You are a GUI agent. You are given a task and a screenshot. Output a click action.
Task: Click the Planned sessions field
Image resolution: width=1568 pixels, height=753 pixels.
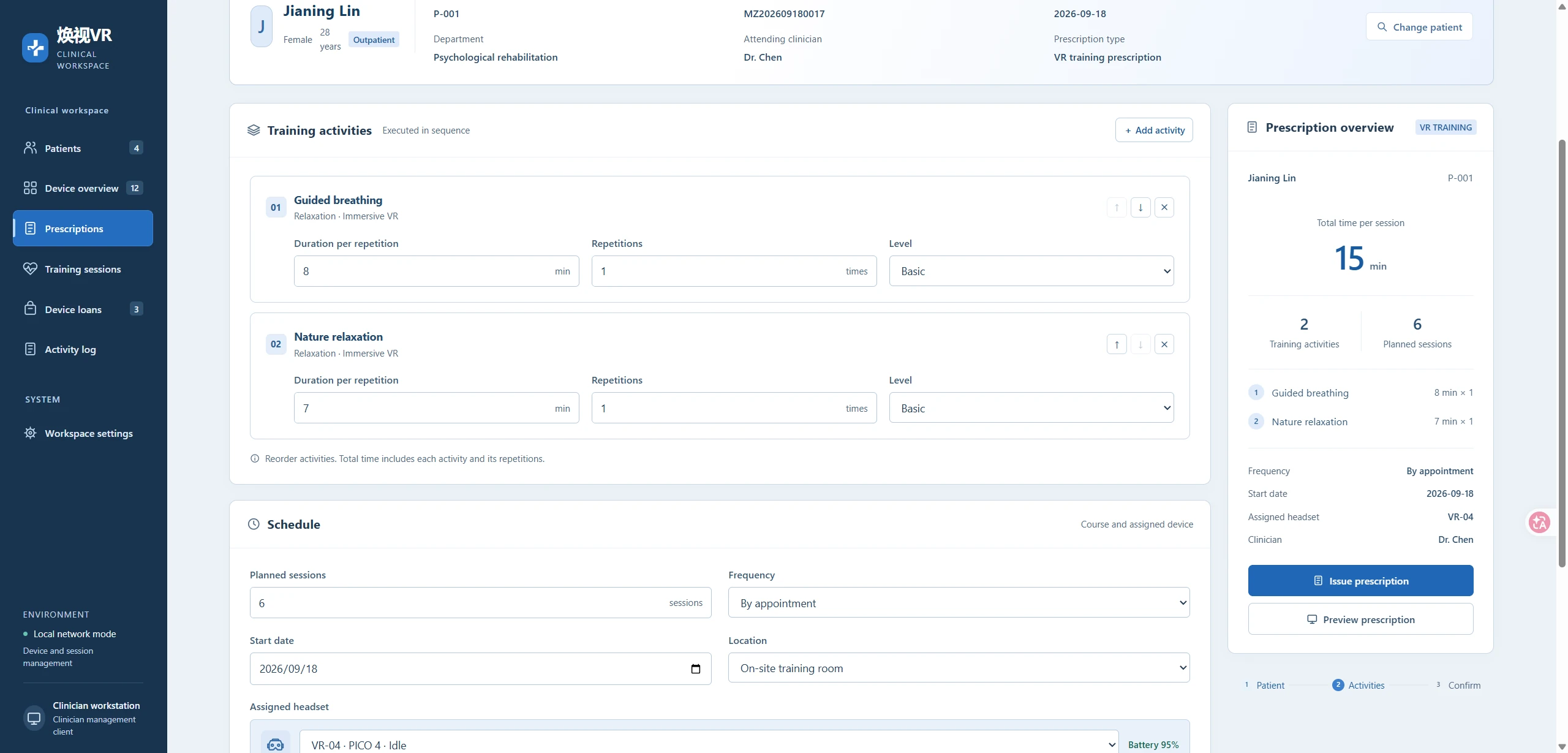480,603
